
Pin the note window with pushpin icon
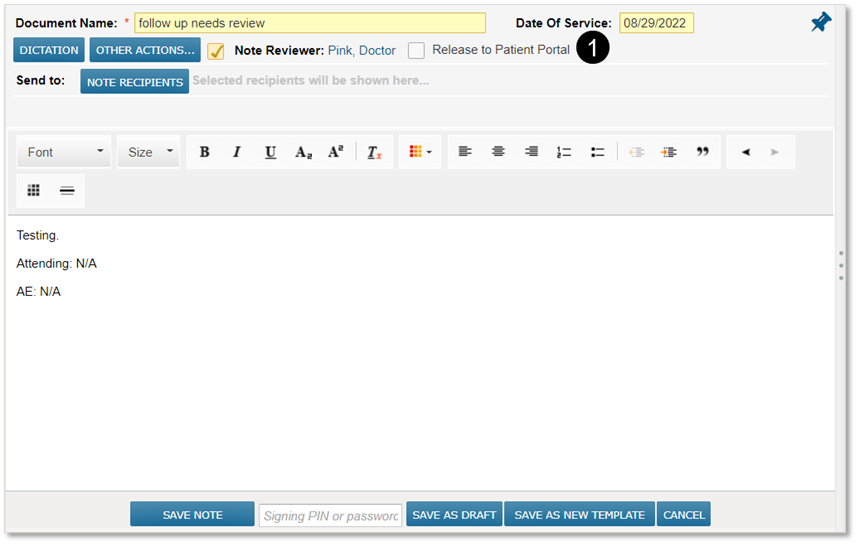[820, 23]
